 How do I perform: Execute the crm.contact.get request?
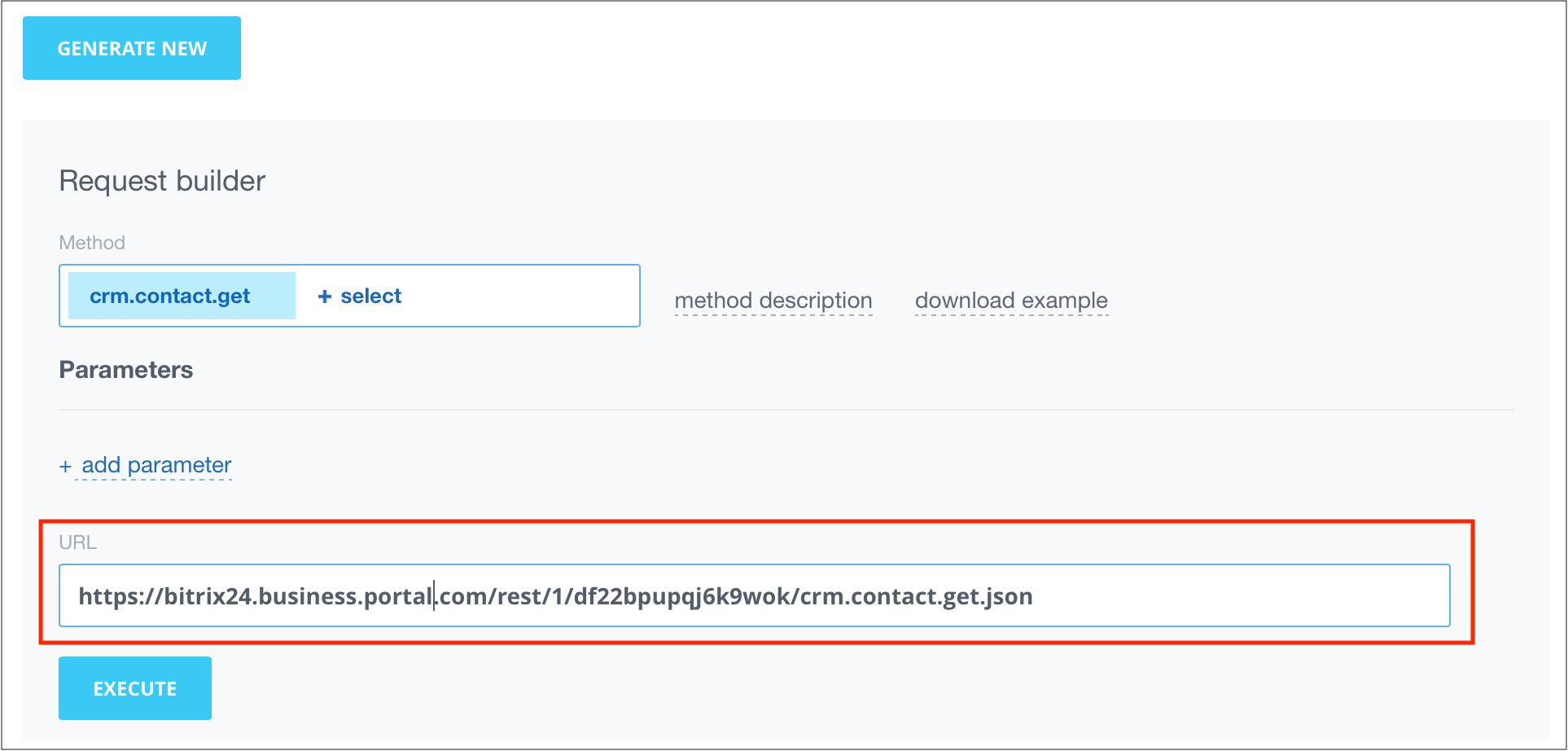coord(134,687)
